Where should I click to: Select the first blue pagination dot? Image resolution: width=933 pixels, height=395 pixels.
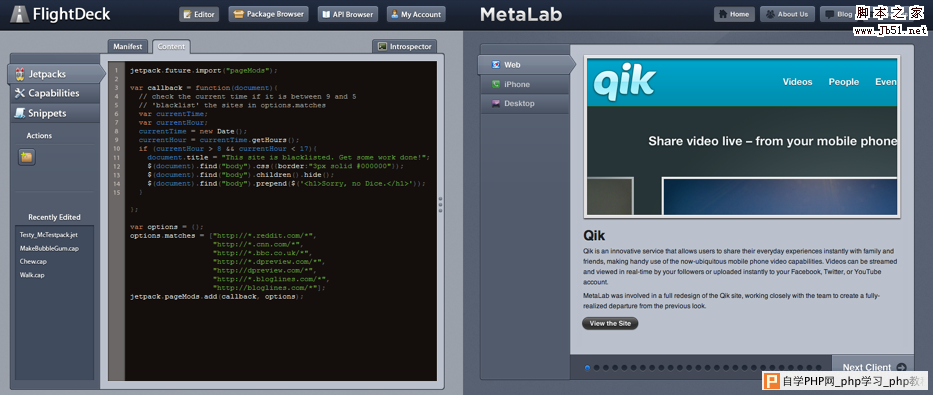click(587, 368)
